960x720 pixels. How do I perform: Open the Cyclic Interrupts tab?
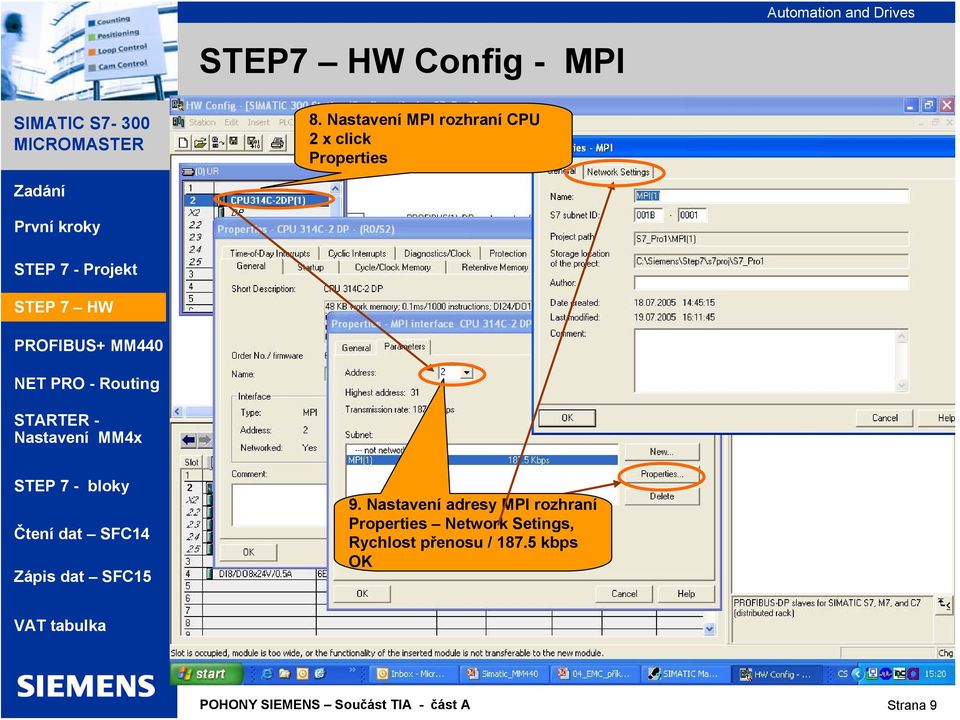pos(357,253)
